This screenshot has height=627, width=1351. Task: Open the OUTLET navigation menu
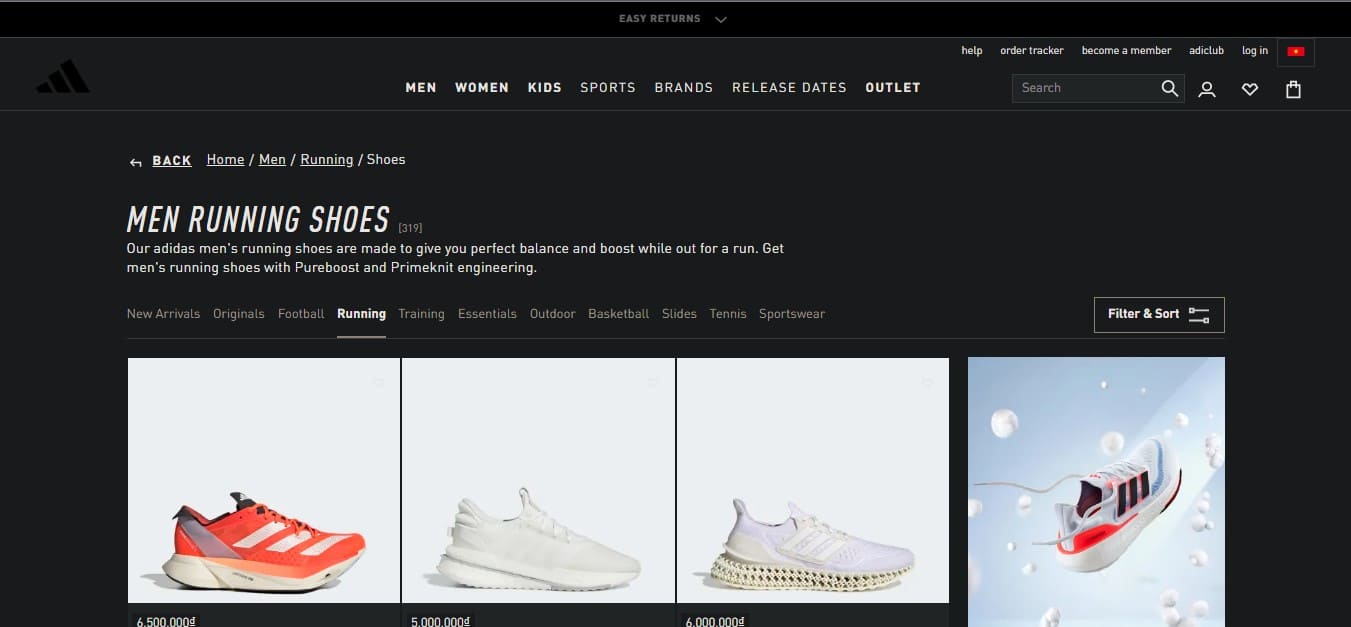892,88
